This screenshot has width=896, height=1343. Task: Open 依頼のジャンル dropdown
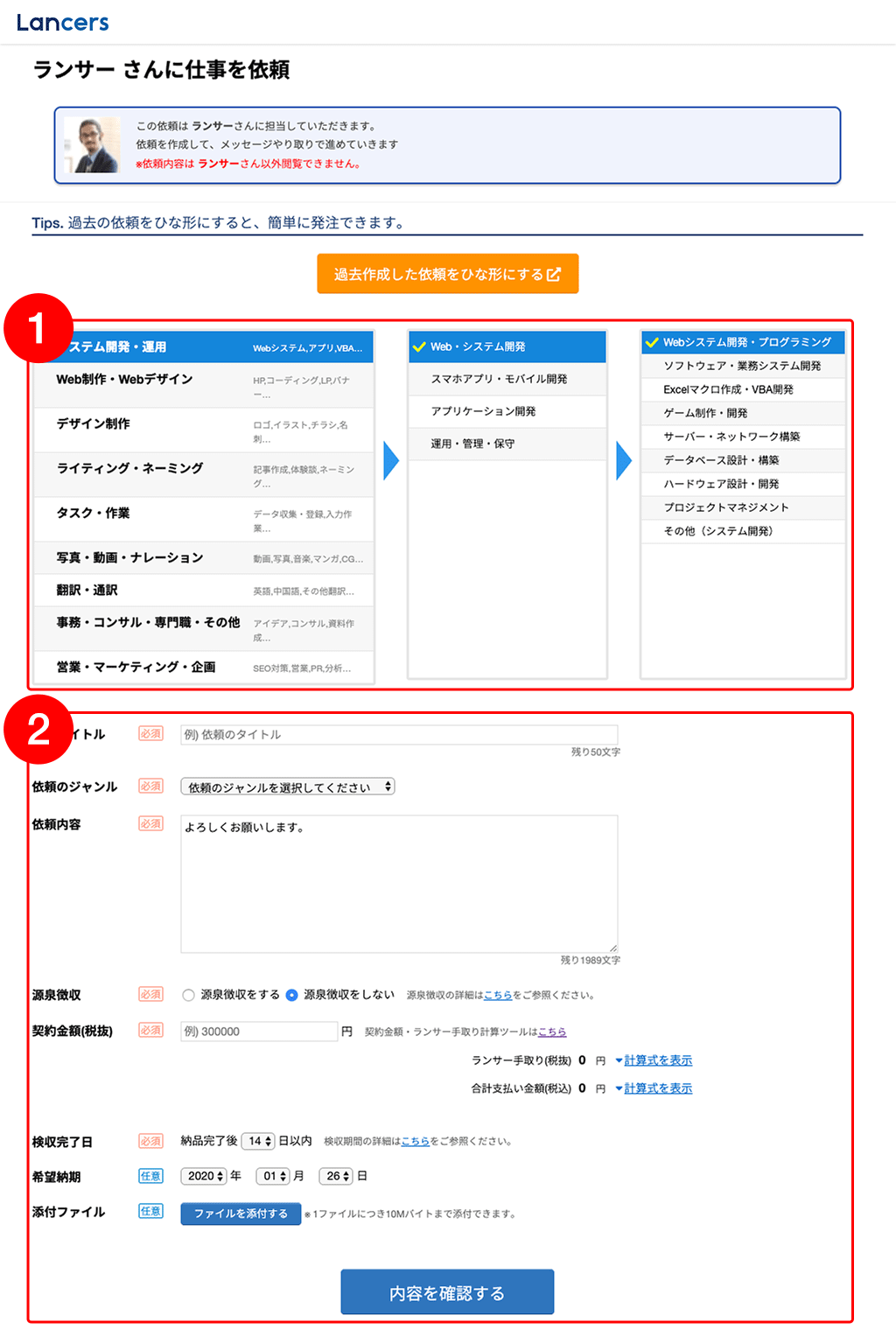click(x=288, y=787)
